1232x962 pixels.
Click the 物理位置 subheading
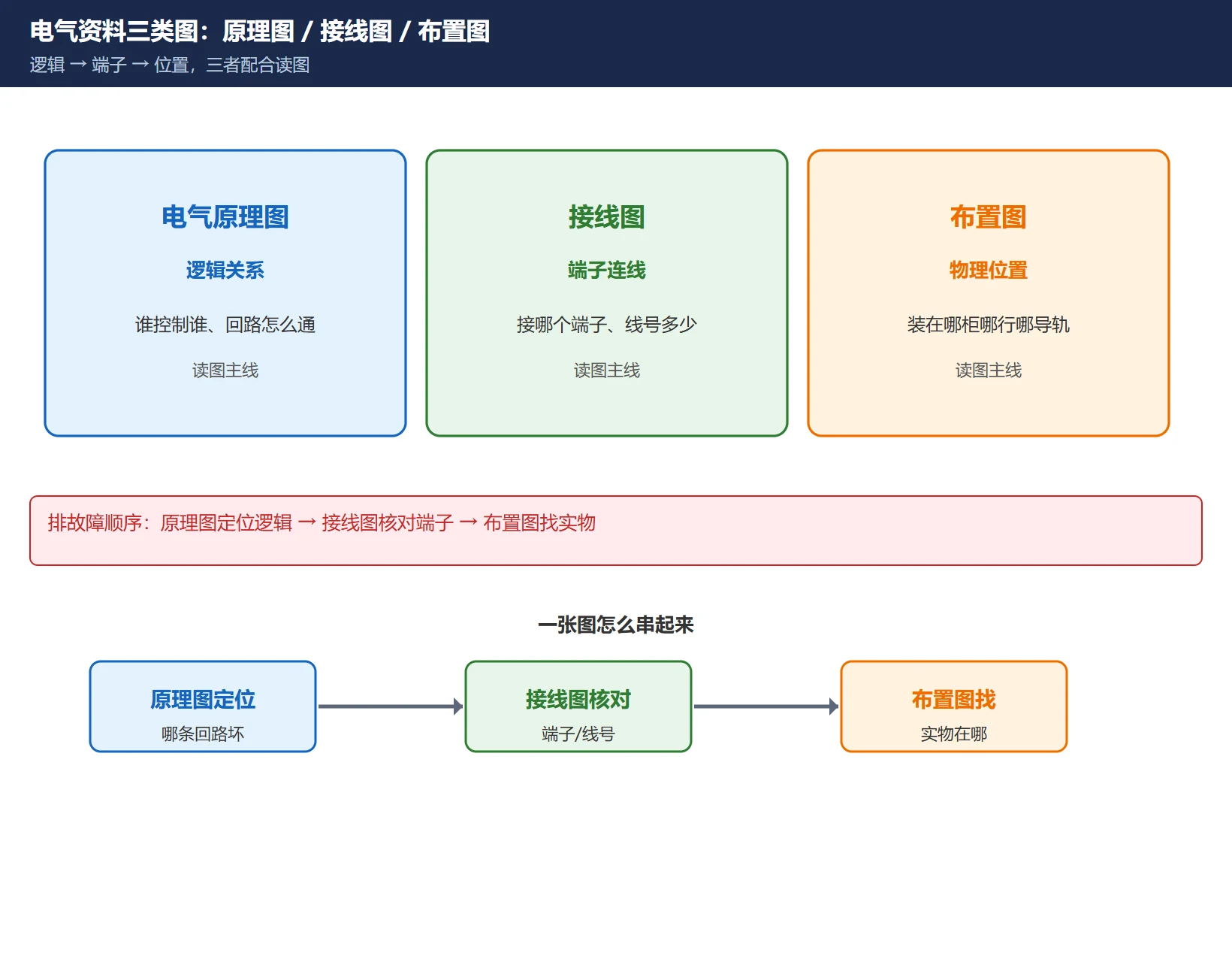(989, 270)
